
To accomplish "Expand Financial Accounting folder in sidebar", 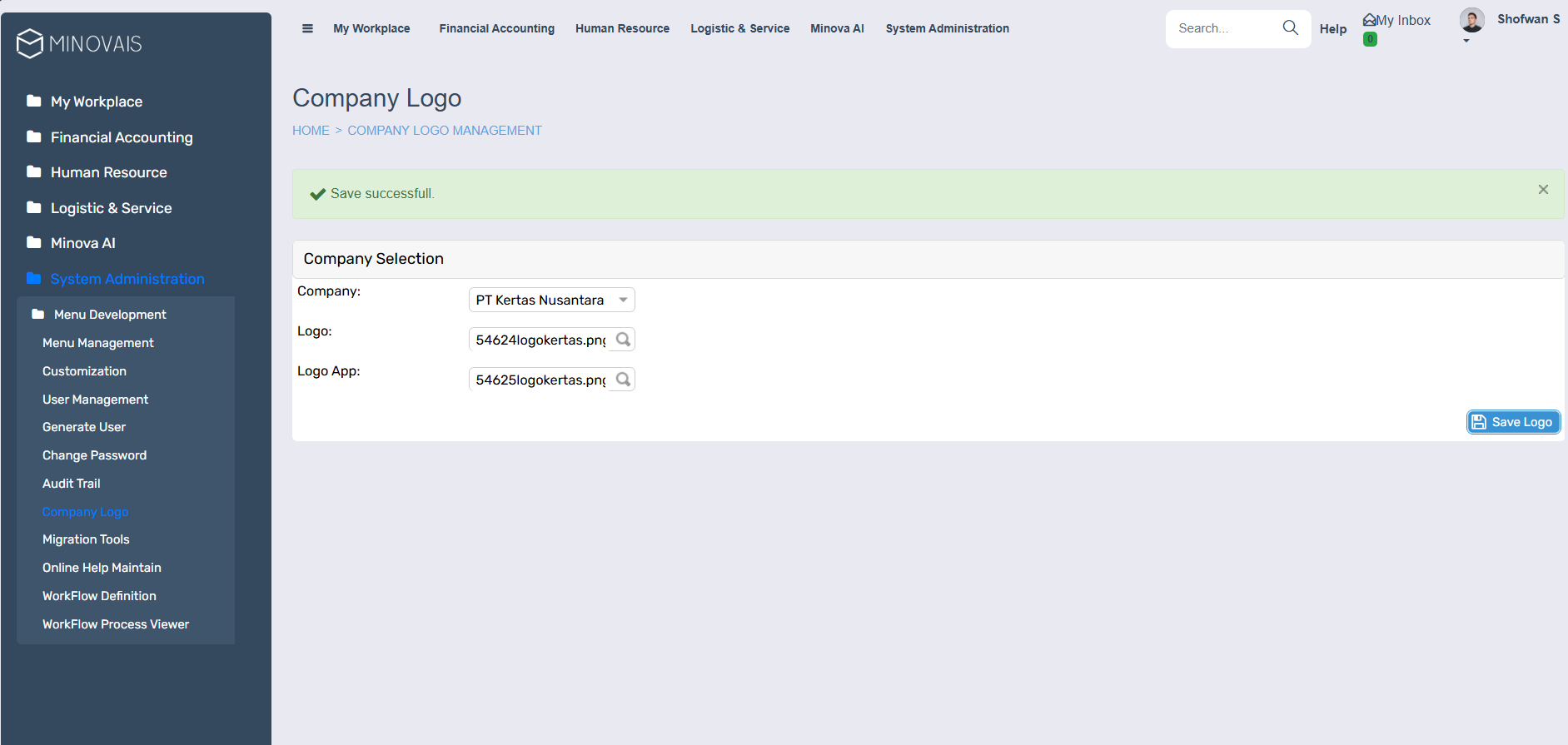I will [121, 137].
